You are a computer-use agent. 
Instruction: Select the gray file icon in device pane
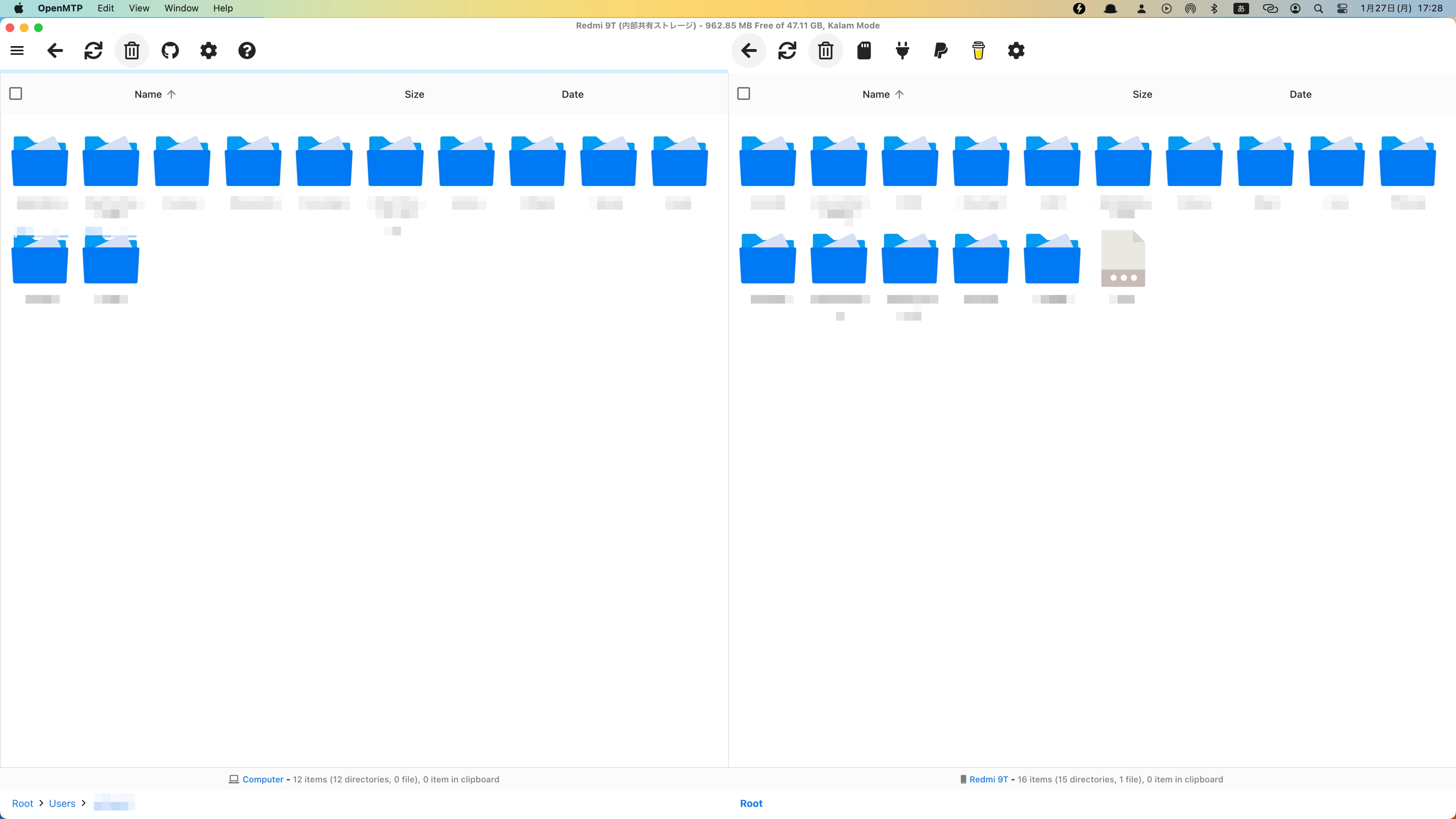pyautogui.click(x=1123, y=259)
